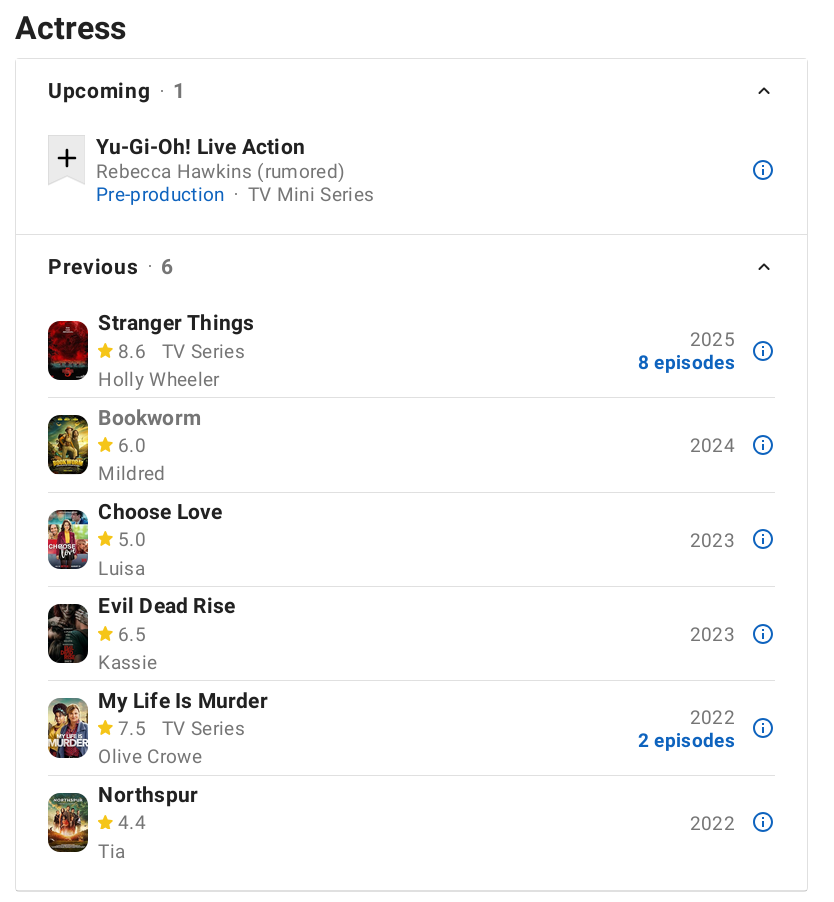Click the Pre-production status link
Image resolution: width=834 pixels, height=902 pixels.
(160, 195)
